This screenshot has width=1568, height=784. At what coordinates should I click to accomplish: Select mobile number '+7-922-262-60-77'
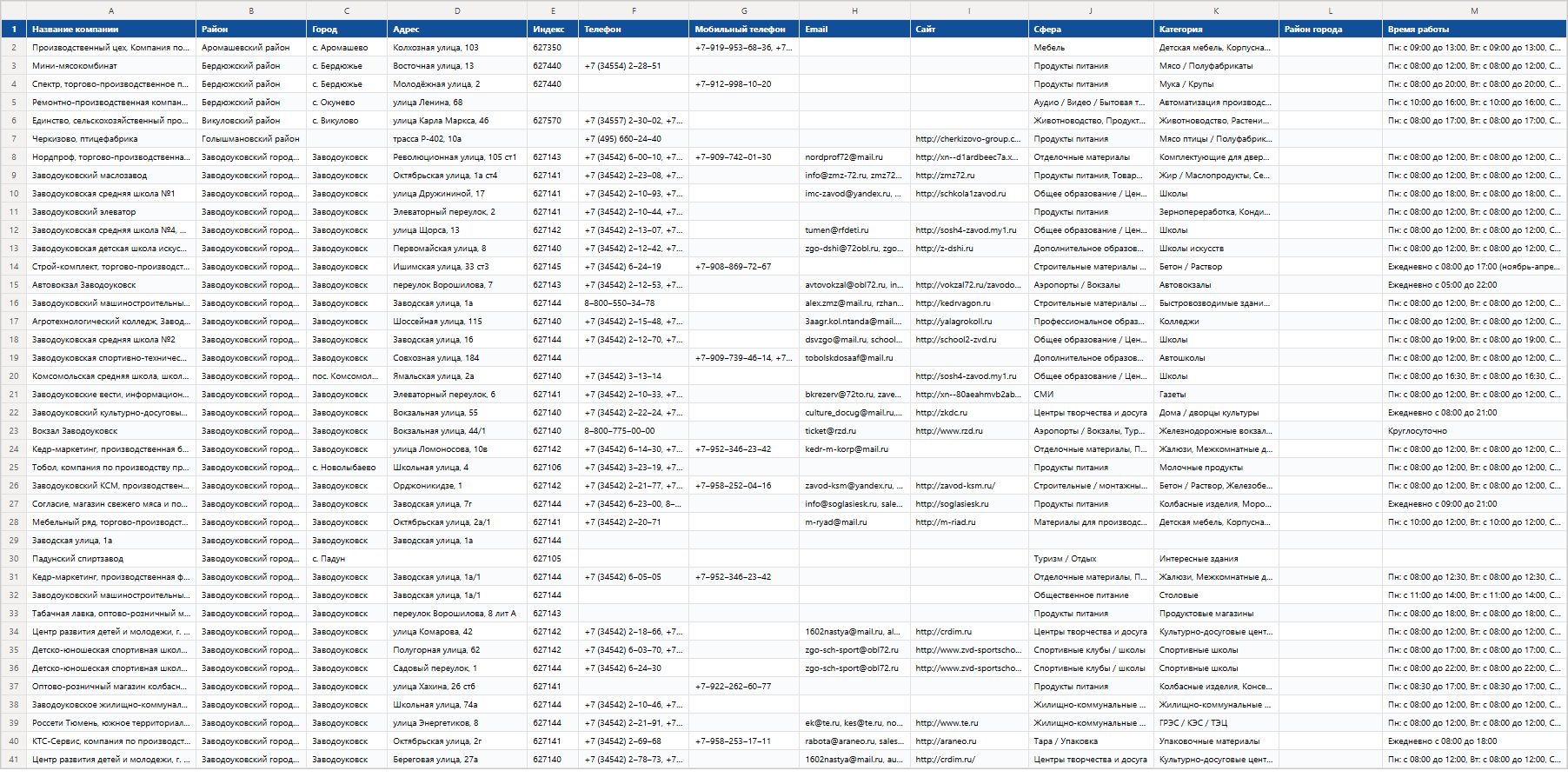[744, 687]
